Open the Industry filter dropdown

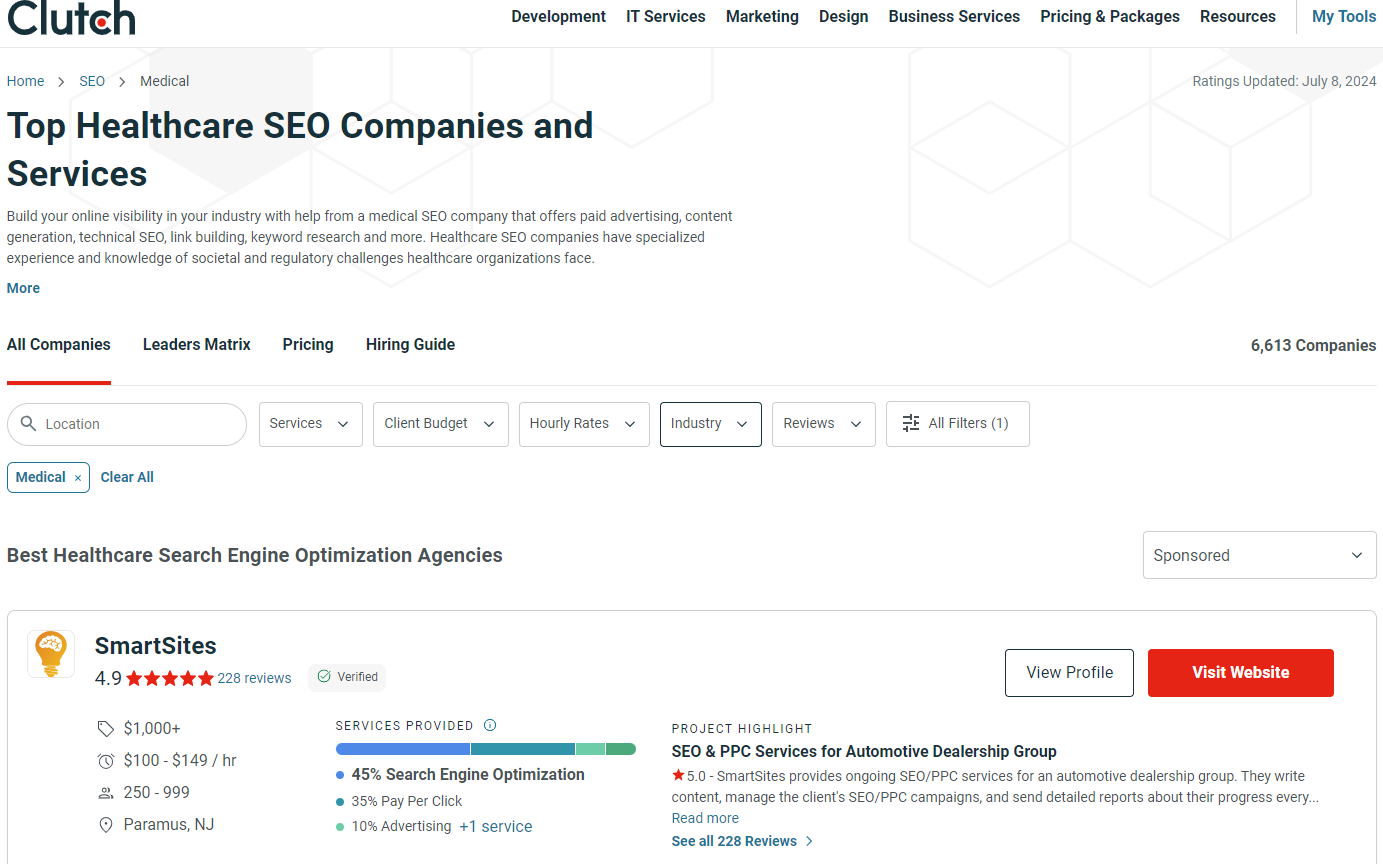(x=711, y=424)
